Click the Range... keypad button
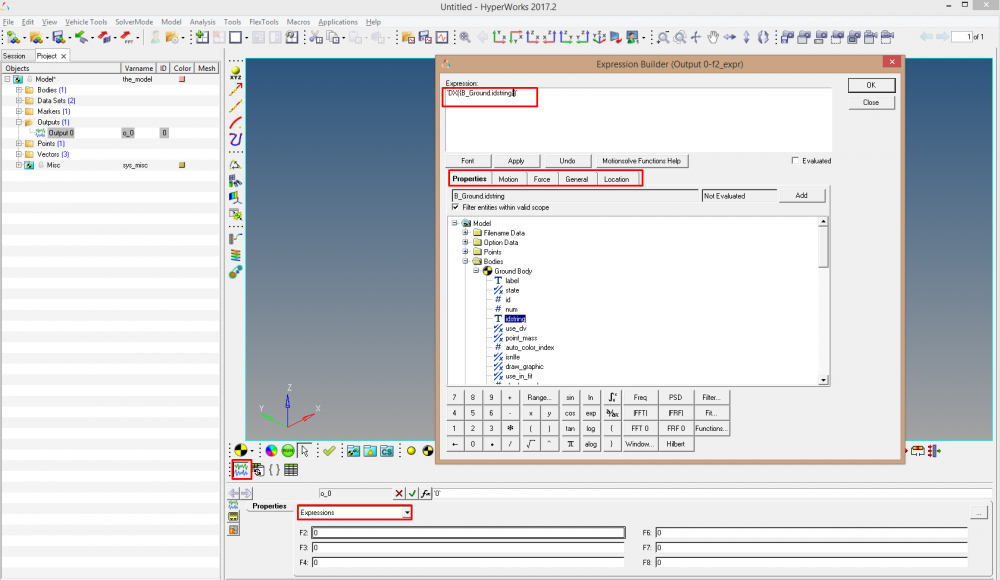1000x580 pixels. (x=539, y=397)
